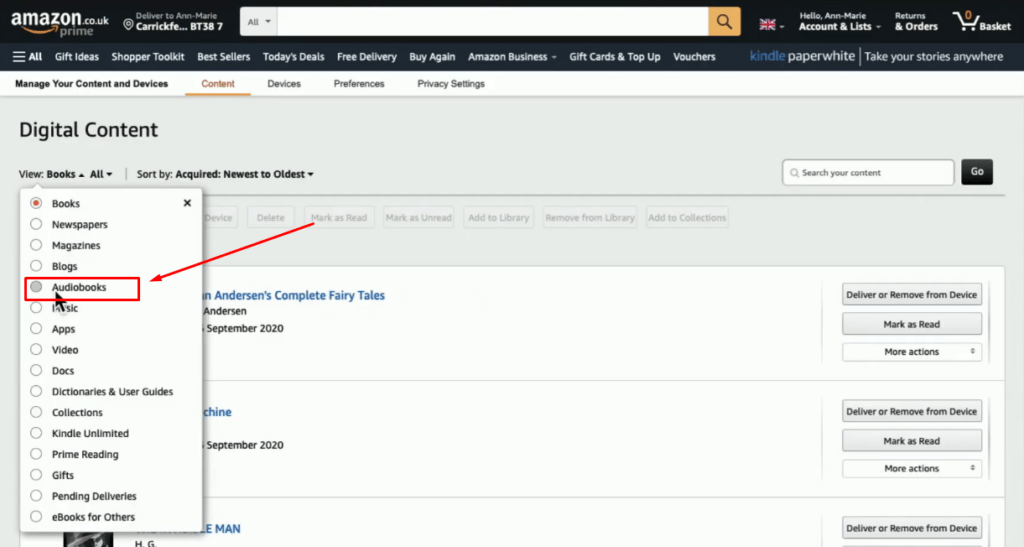Open Andersen's Complete Fairy Tales title link
1024x547 pixels.
[x=294, y=295]
